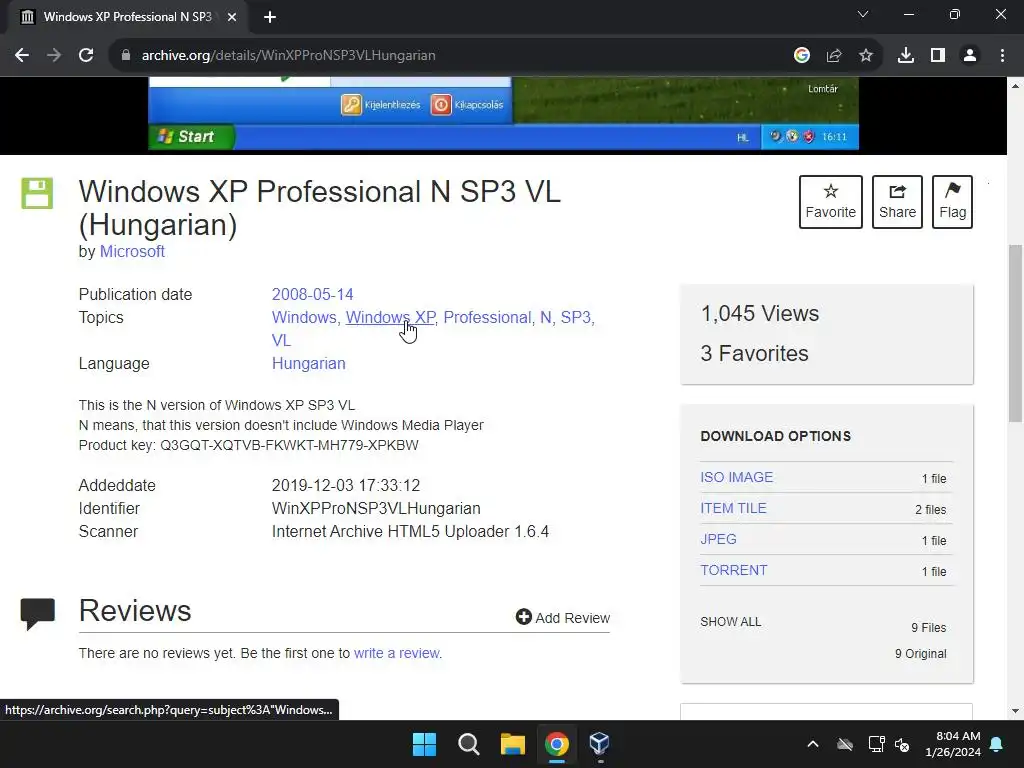The width and height of the screenshot is (1024, 768).
Task: Click Chrome icon in taskbar
Action: pyautogui.click(x=557, y=744)
